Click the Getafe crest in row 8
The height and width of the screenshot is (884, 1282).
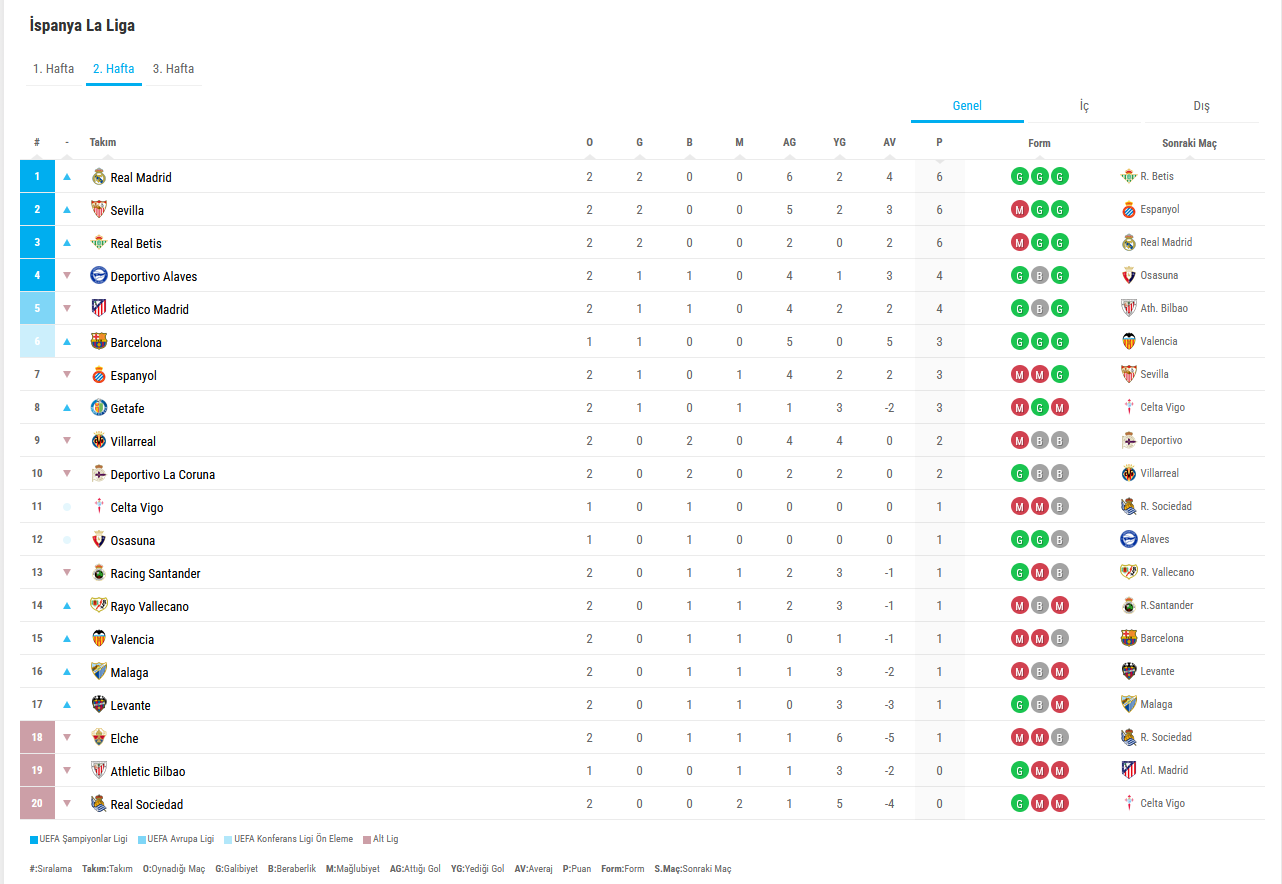pyautogui.click(x=98, y=408)
